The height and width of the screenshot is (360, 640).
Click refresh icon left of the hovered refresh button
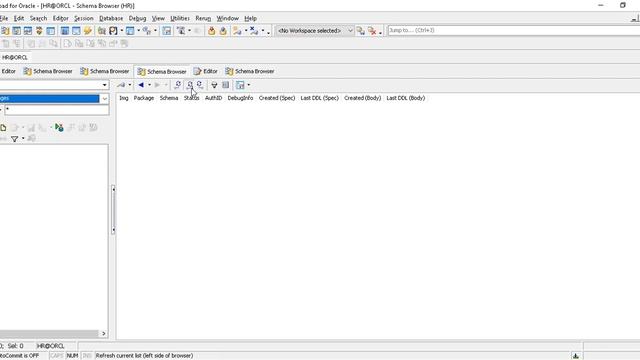point(178,85)
